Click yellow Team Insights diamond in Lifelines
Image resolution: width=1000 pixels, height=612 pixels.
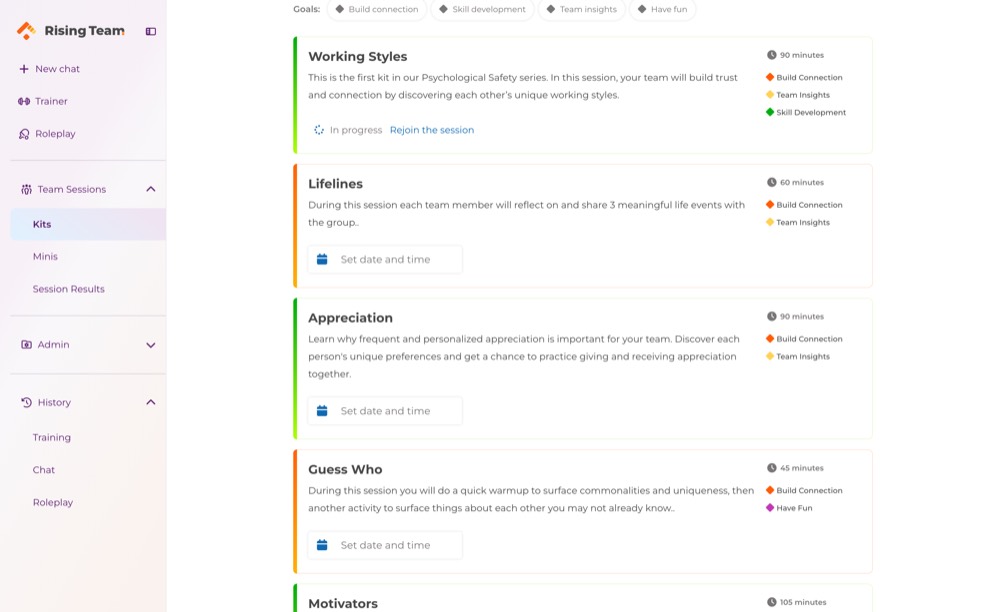[770, 222]
